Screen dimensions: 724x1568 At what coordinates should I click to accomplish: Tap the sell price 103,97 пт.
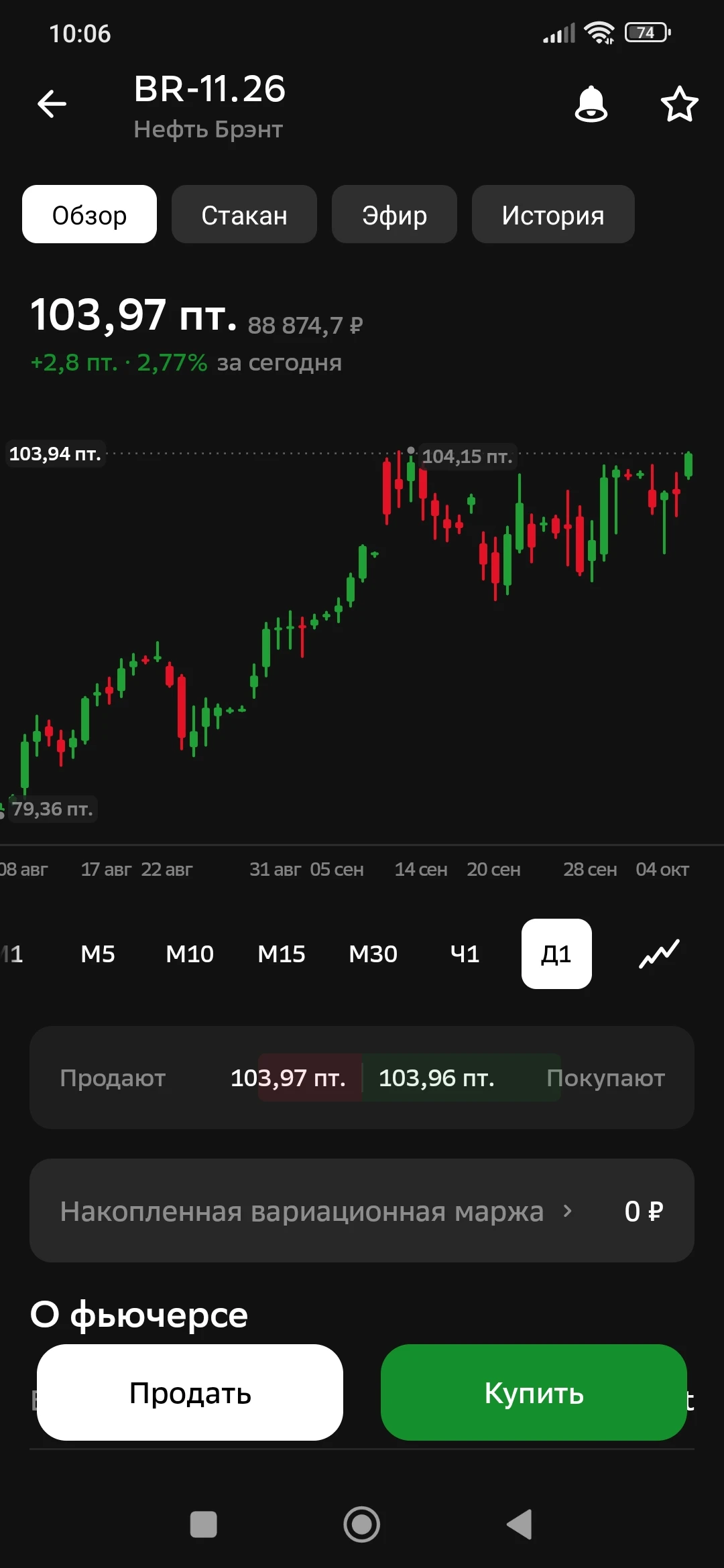pos(288,1077)
